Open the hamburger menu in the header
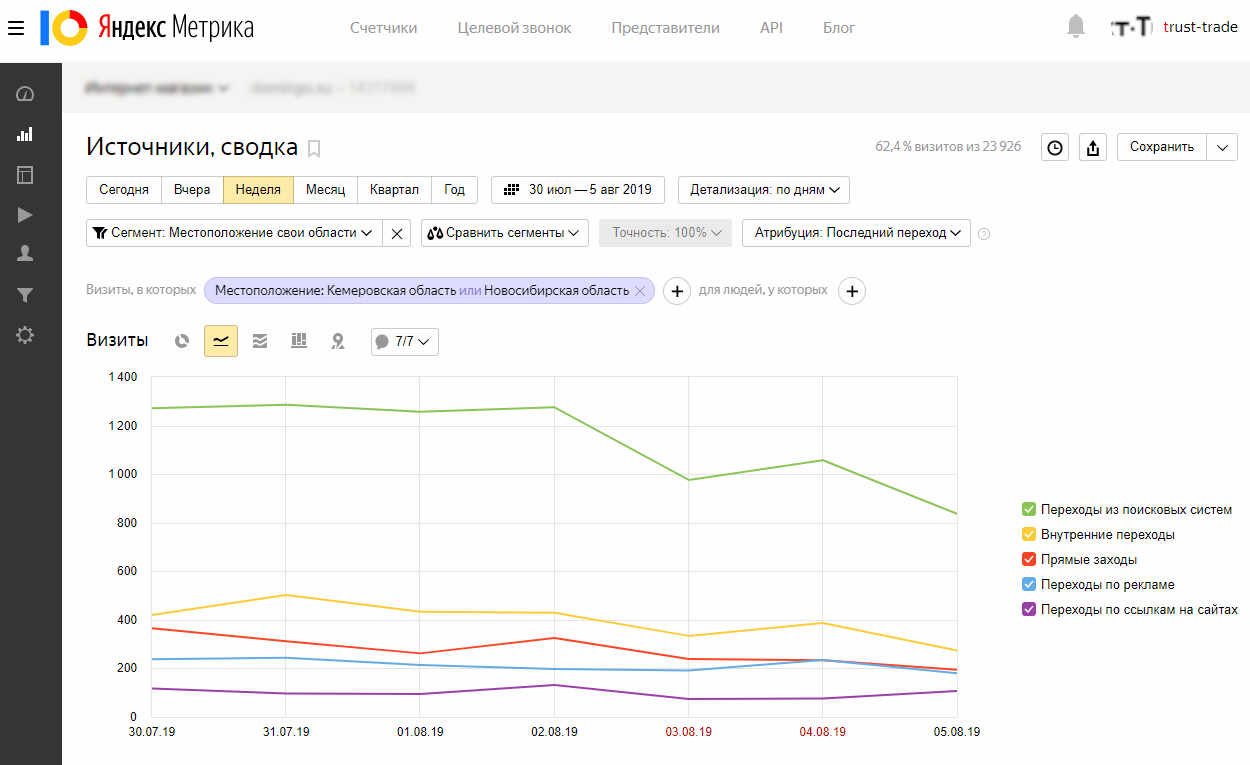Viewport: 1250px width, 765px height. pyautogui.click(x=15, y=28)
